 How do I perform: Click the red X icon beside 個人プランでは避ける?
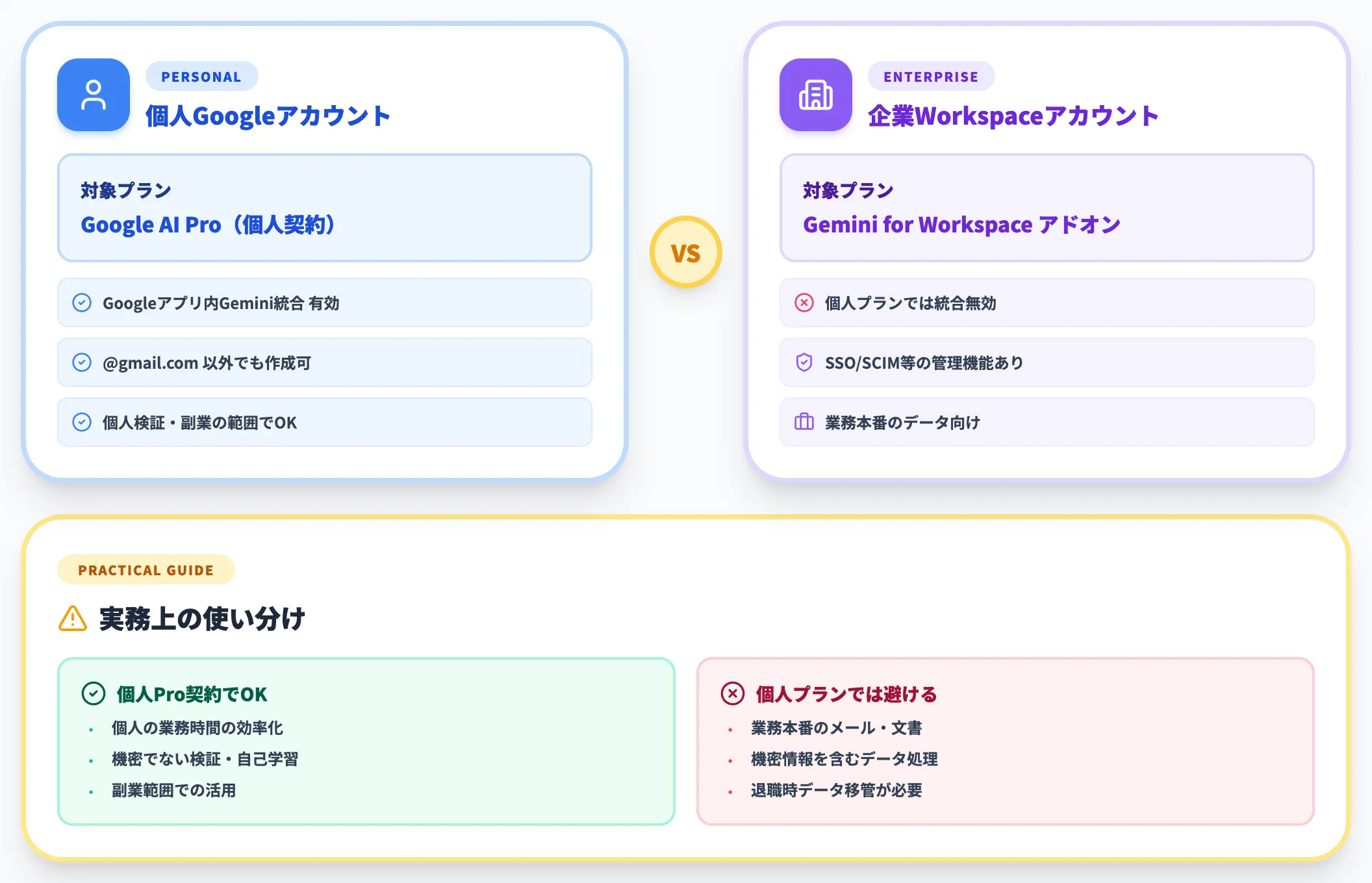coord(733,693)
